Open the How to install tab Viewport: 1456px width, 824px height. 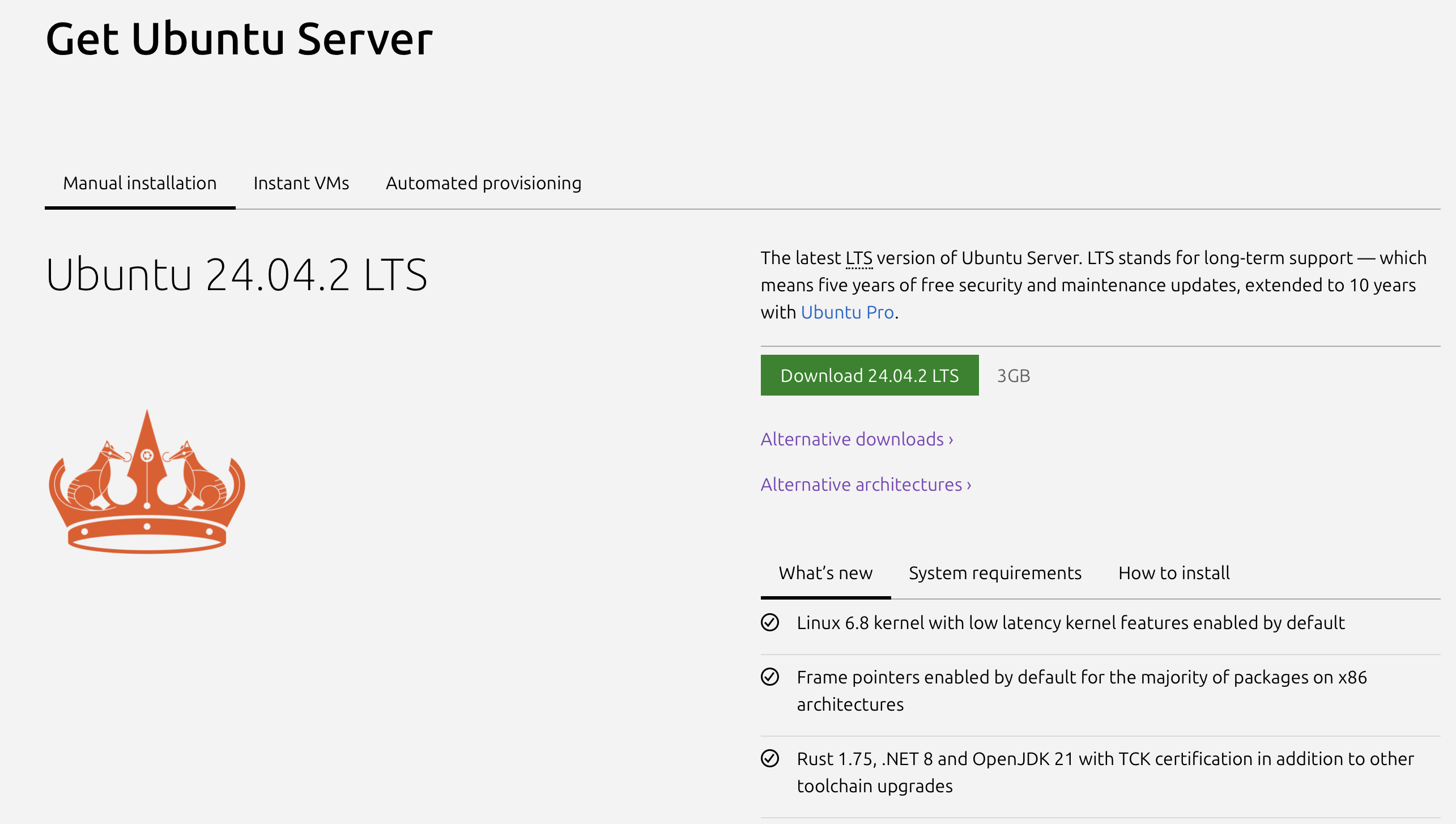(1174, 573)
